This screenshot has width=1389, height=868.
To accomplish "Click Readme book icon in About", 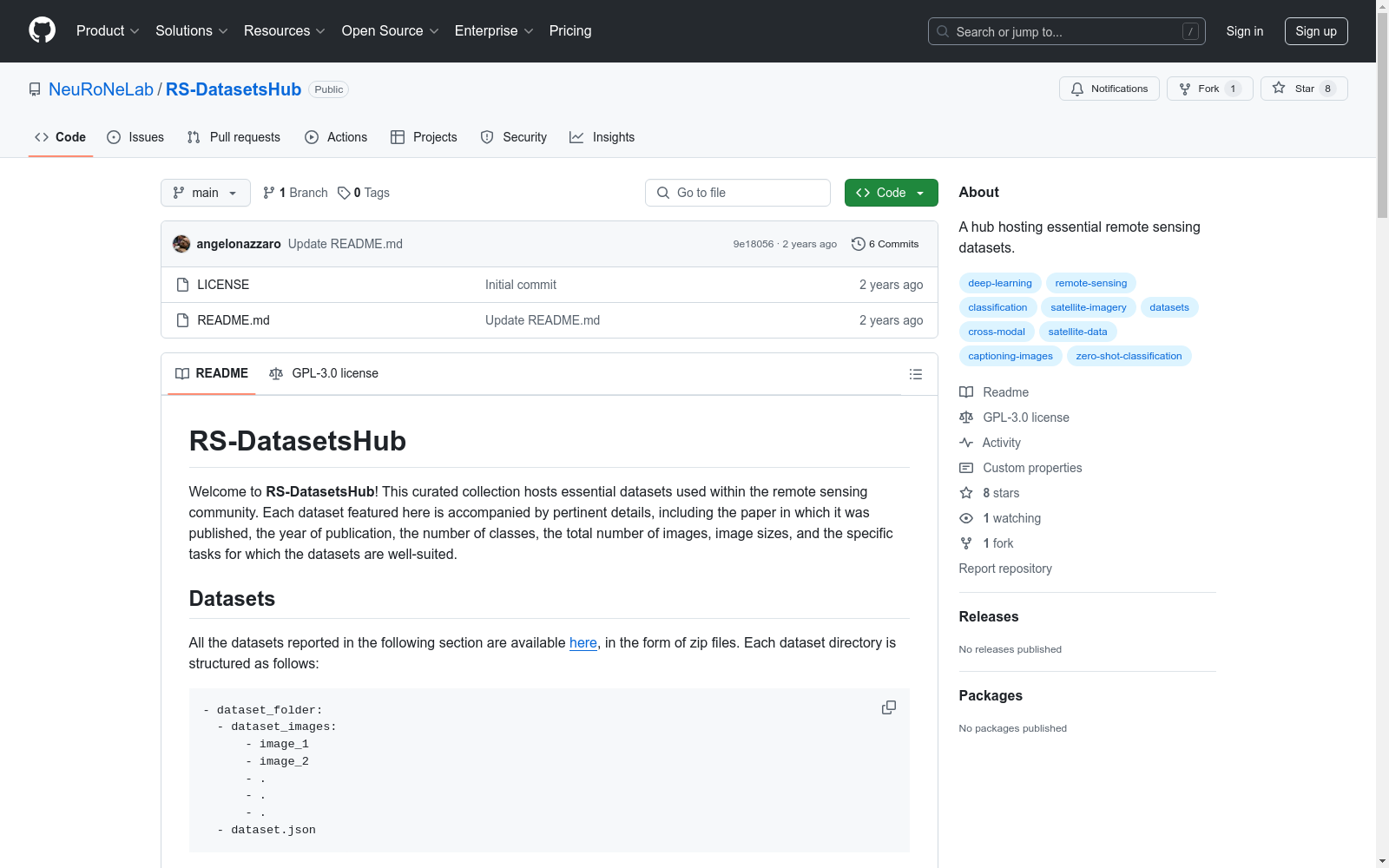I will click(x=966, y=392).
